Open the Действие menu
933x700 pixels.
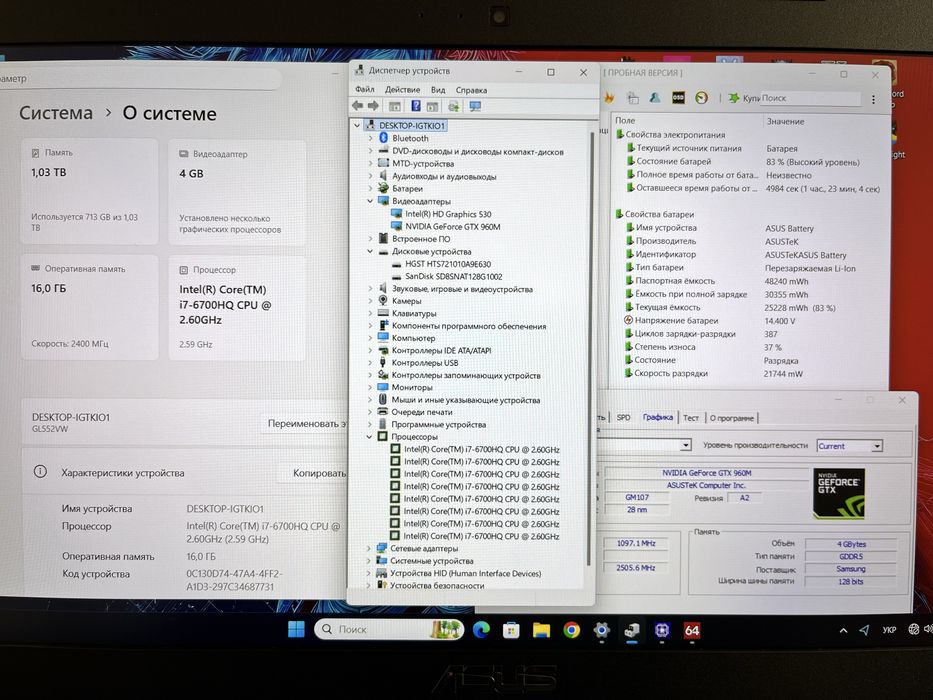pyautogui.click(x=402, y=90)
